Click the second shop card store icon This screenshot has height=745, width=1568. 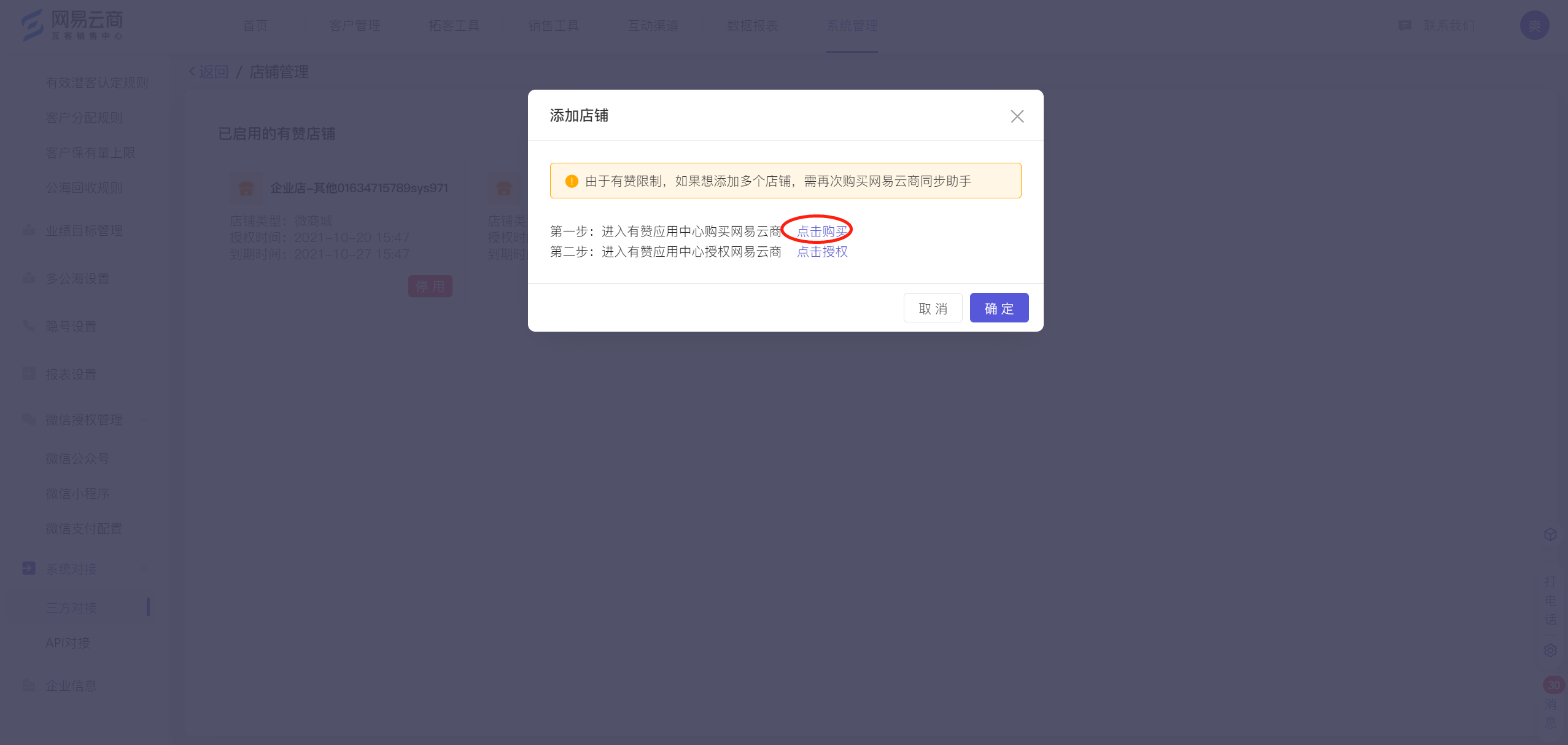(503, 188)
